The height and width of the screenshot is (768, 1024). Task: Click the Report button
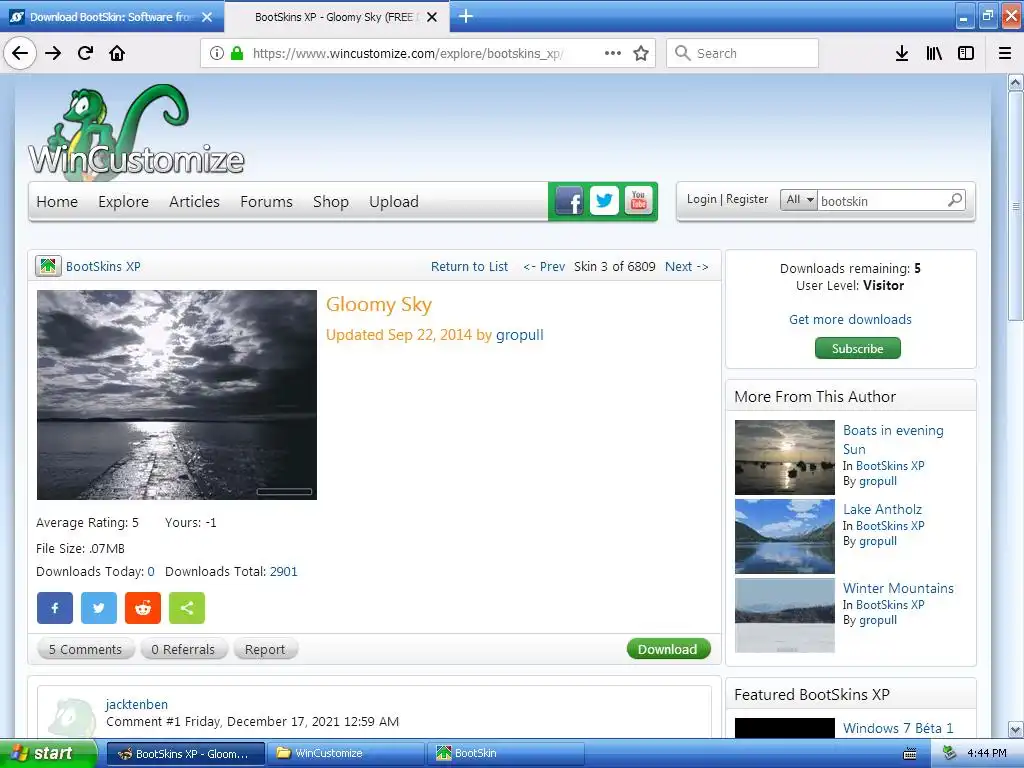point(265,649)
